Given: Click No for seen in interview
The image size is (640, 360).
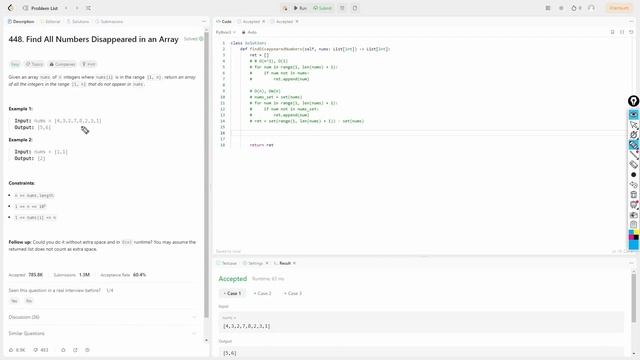Looking at the screenshot, I should (x=29, y=301).
